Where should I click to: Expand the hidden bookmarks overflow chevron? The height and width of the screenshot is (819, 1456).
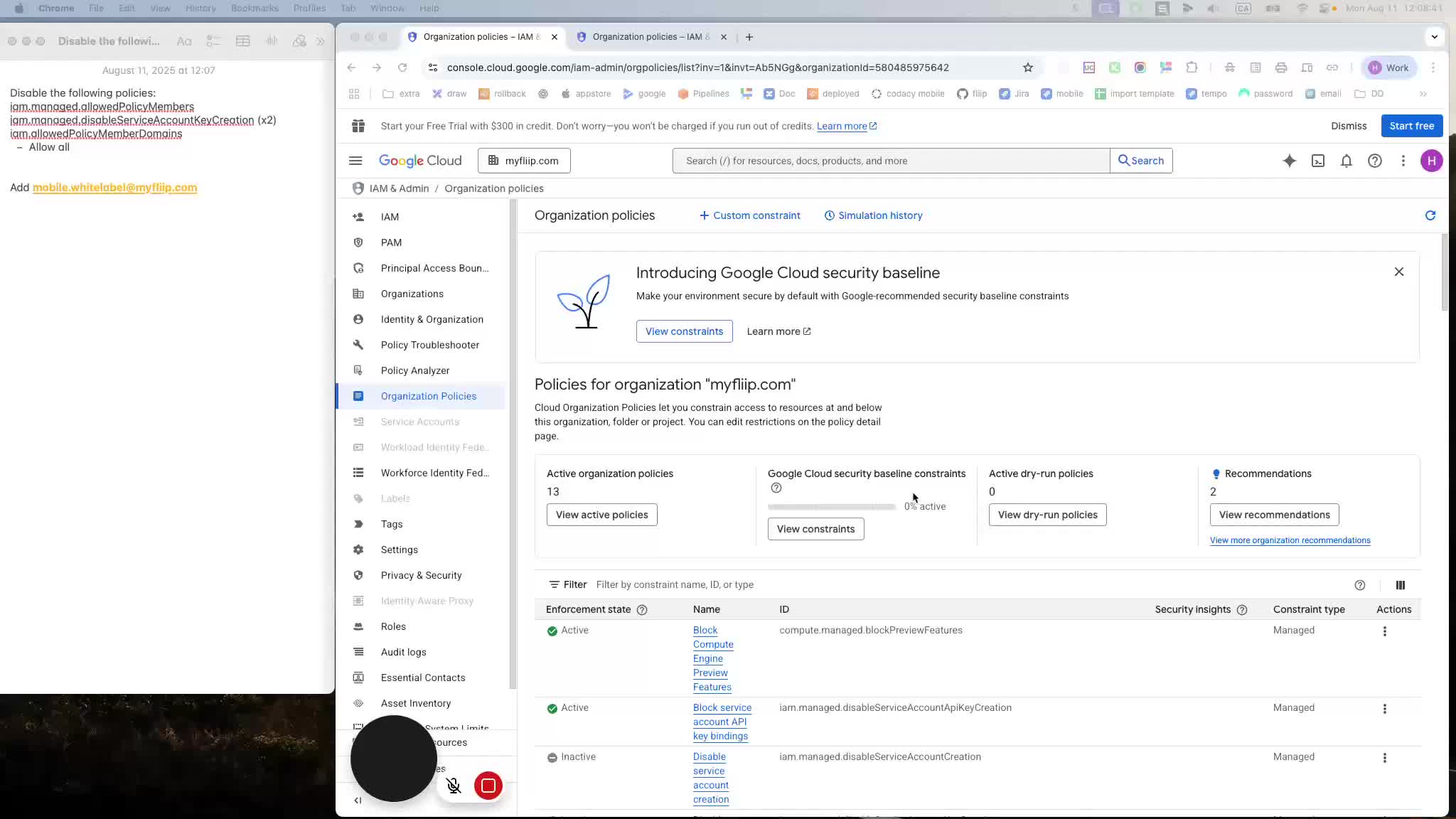[x=1423, y=94]
